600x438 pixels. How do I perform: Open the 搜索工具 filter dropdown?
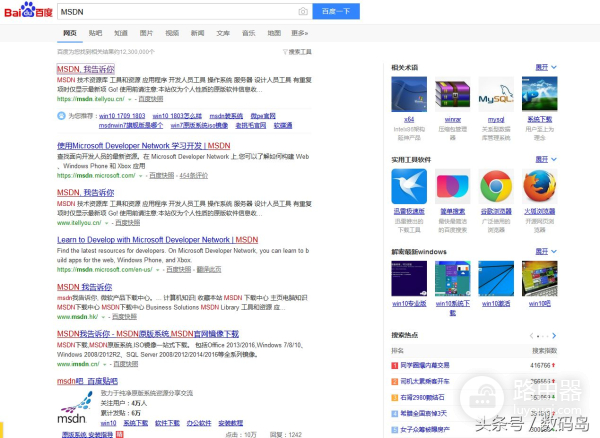point(299,51)
